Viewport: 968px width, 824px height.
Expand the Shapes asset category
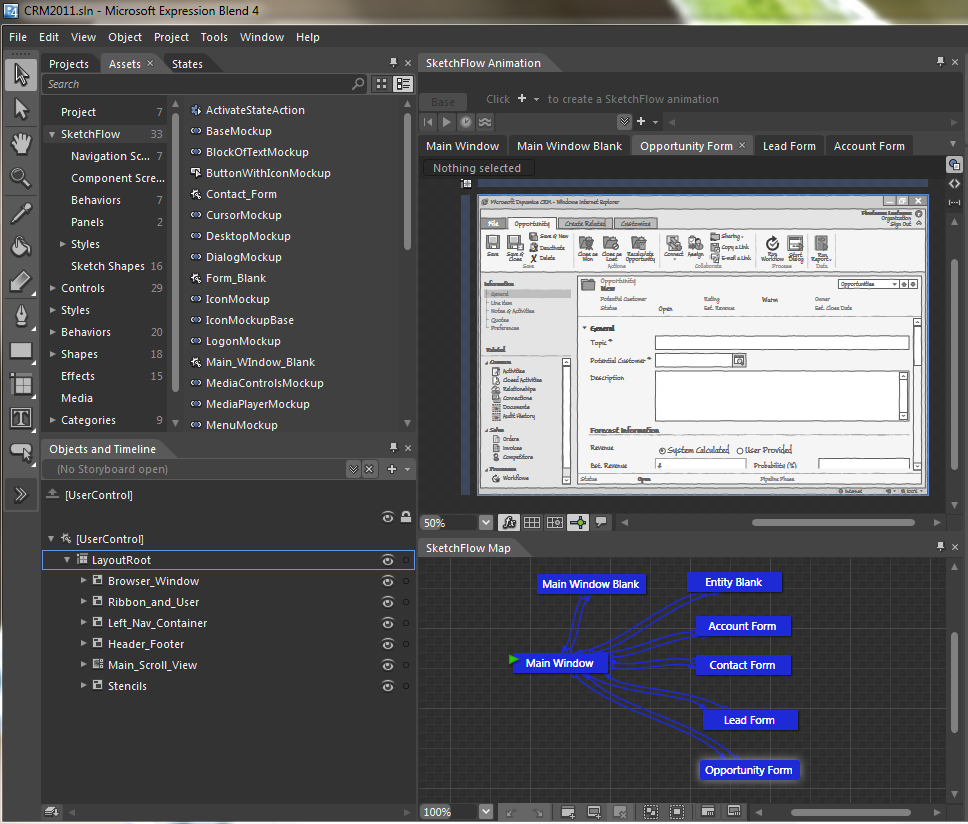coord(52,354)
